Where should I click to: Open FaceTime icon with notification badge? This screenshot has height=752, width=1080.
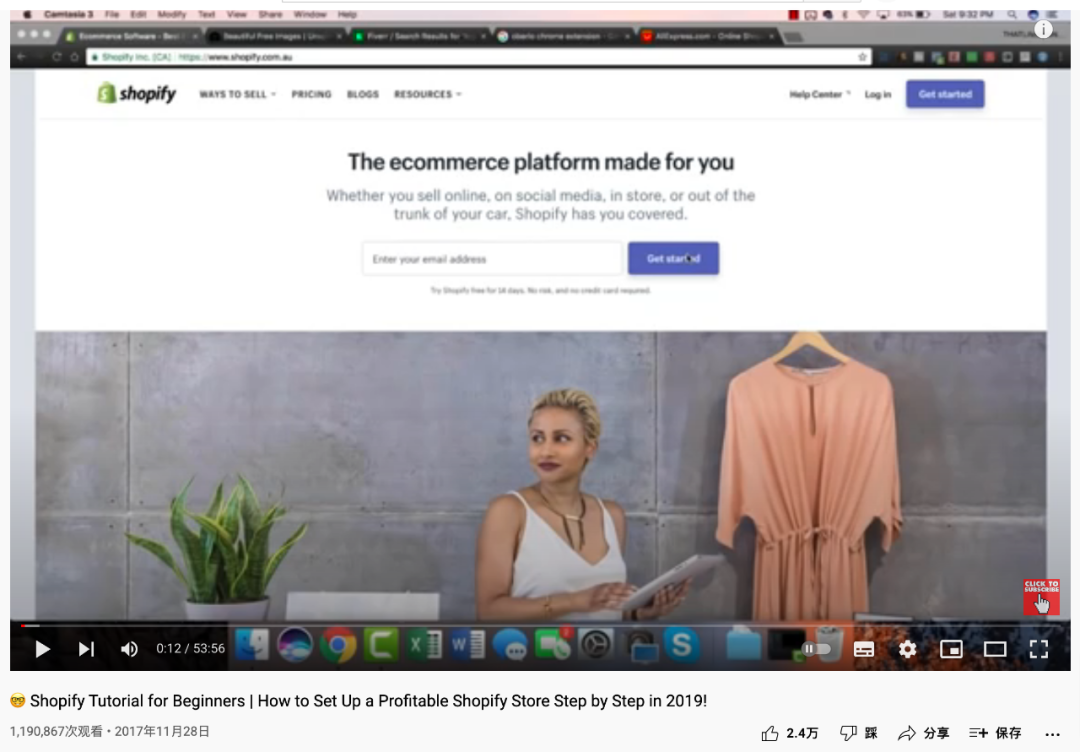[553, 645]
